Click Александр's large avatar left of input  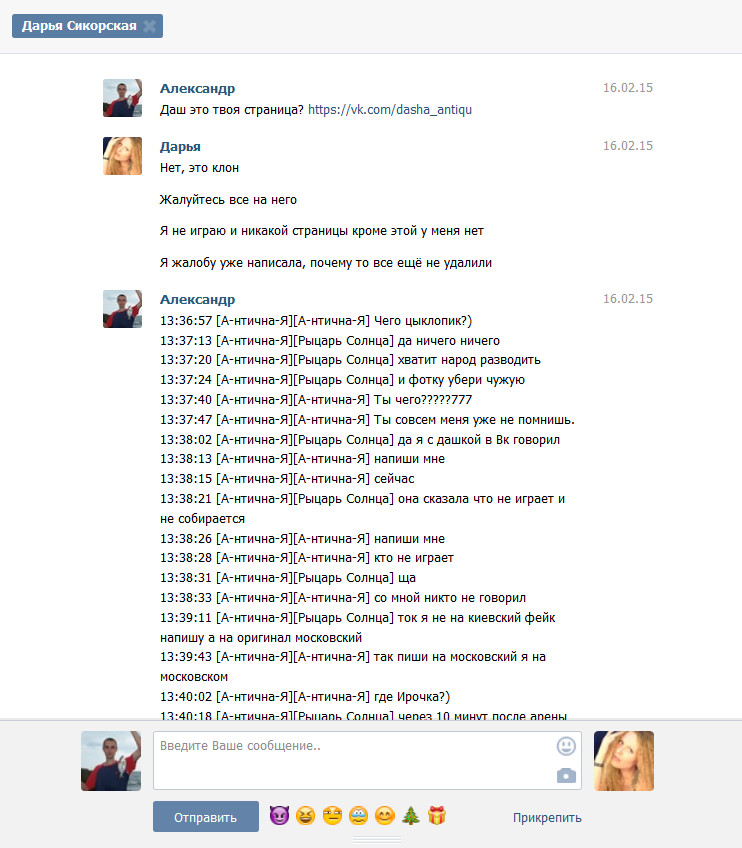pyautogui.click(x=111, y=761)
